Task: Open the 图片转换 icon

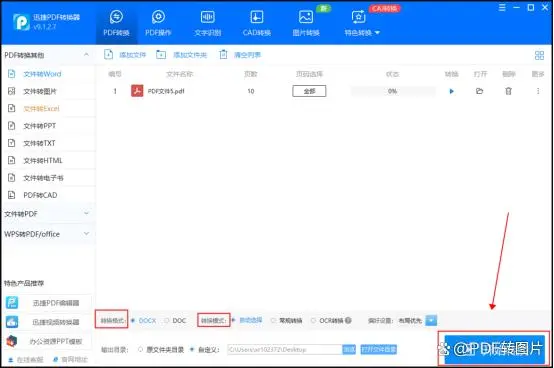Action: pos(306,17)
